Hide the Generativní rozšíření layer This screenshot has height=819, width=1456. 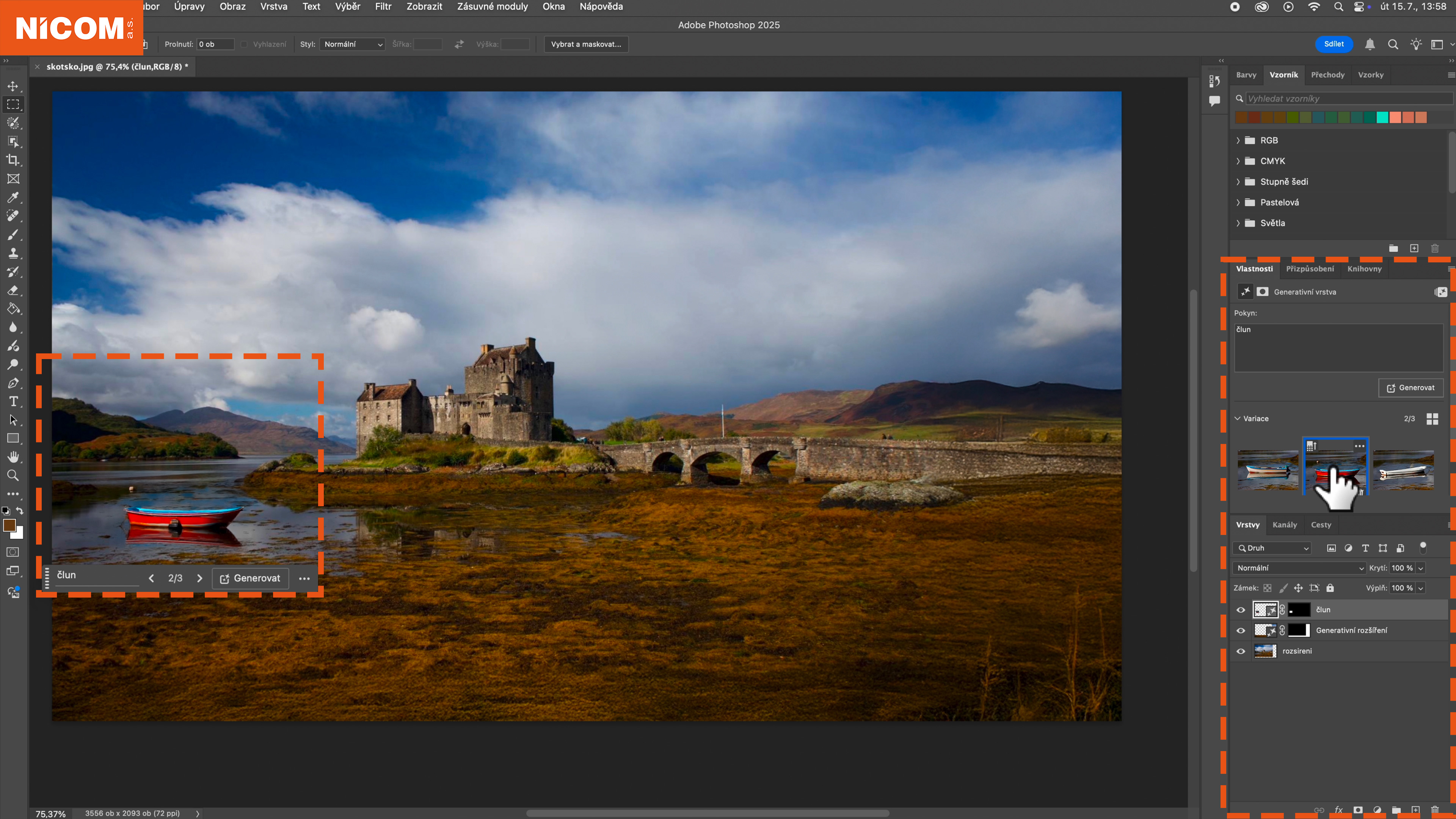click(x=1241, y=630)
